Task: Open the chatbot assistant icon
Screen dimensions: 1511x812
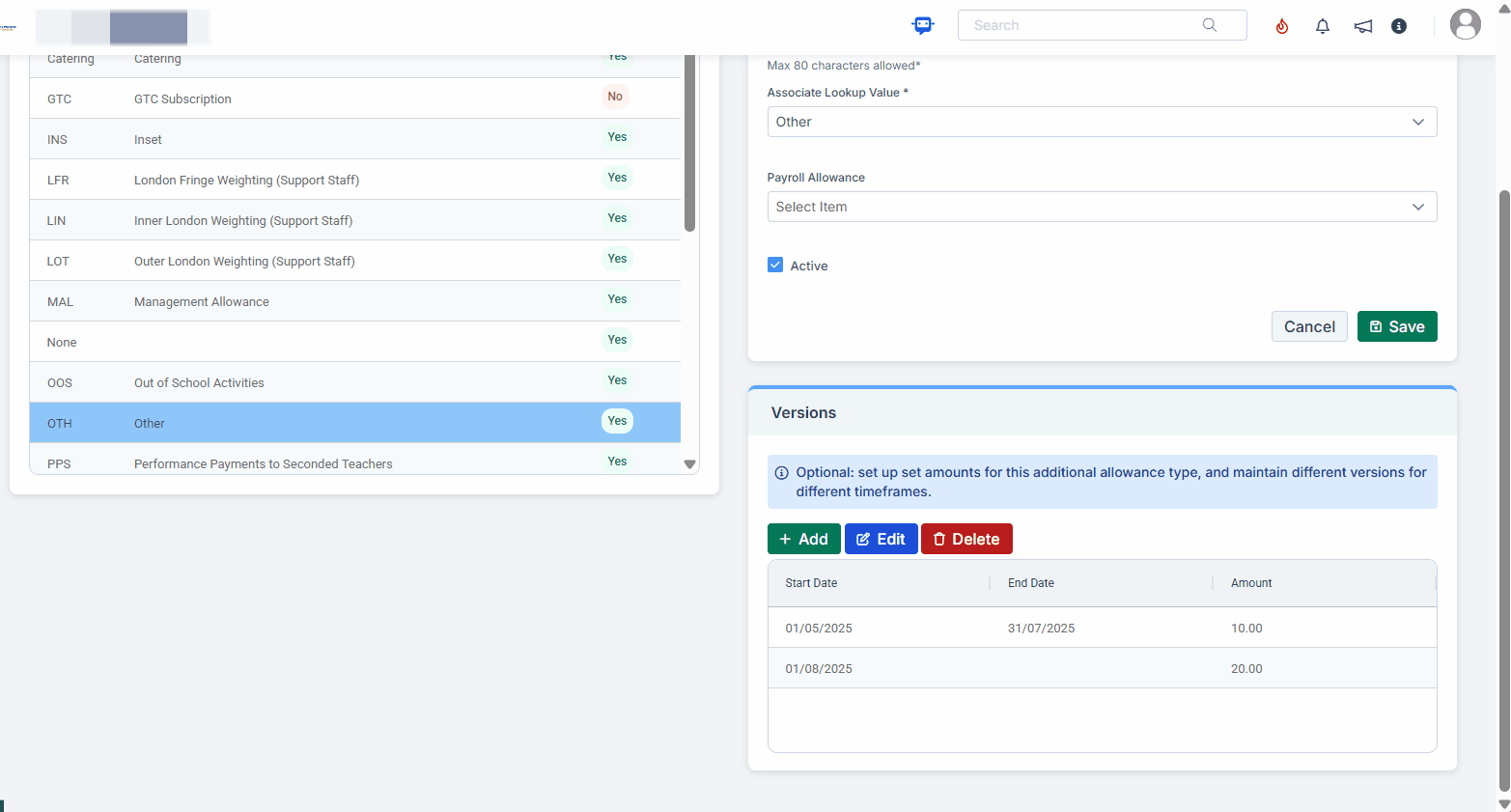Action: (x=923, y=26)
